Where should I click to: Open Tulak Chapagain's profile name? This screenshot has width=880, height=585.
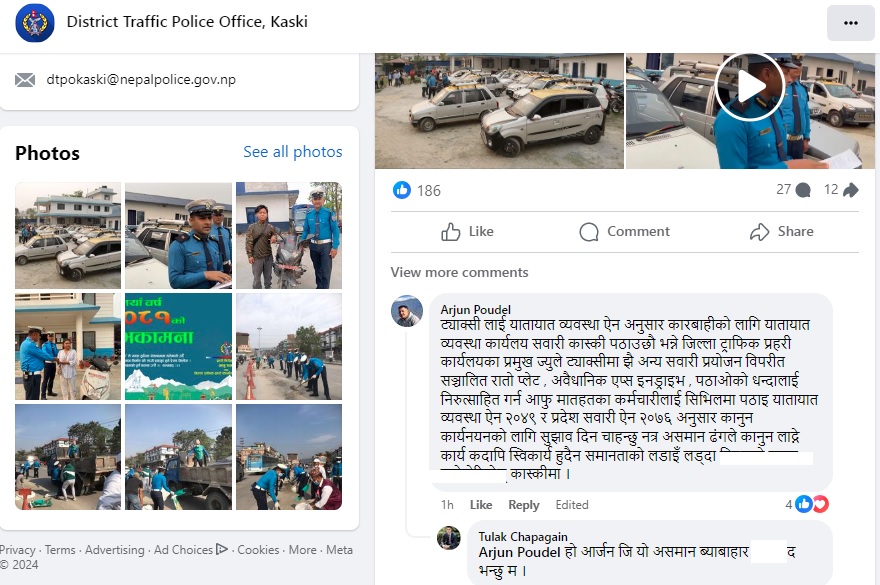tap(523, 537)
